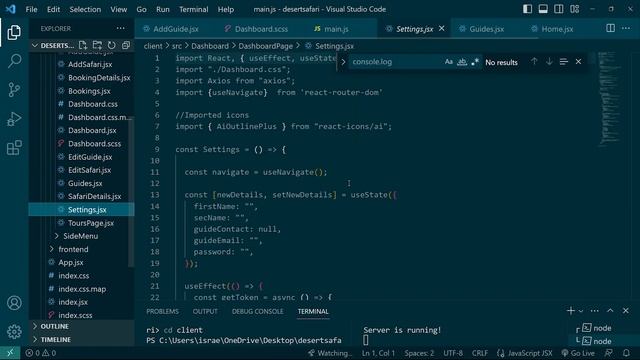
Task: Click Find in Selection icon
Action: [x=564, y=62]
